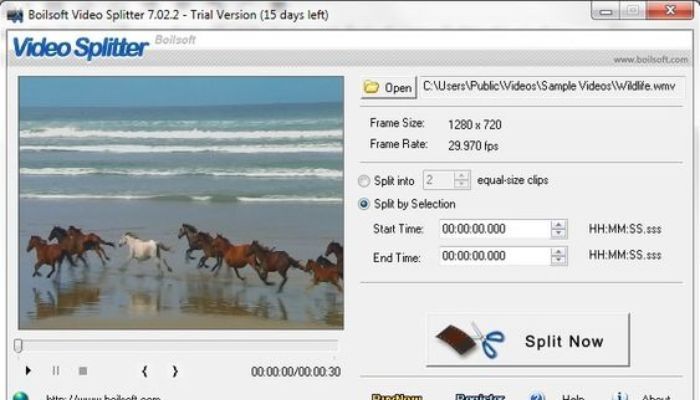
Task: Close the Video Splitter window
Action: coord(670,11)
